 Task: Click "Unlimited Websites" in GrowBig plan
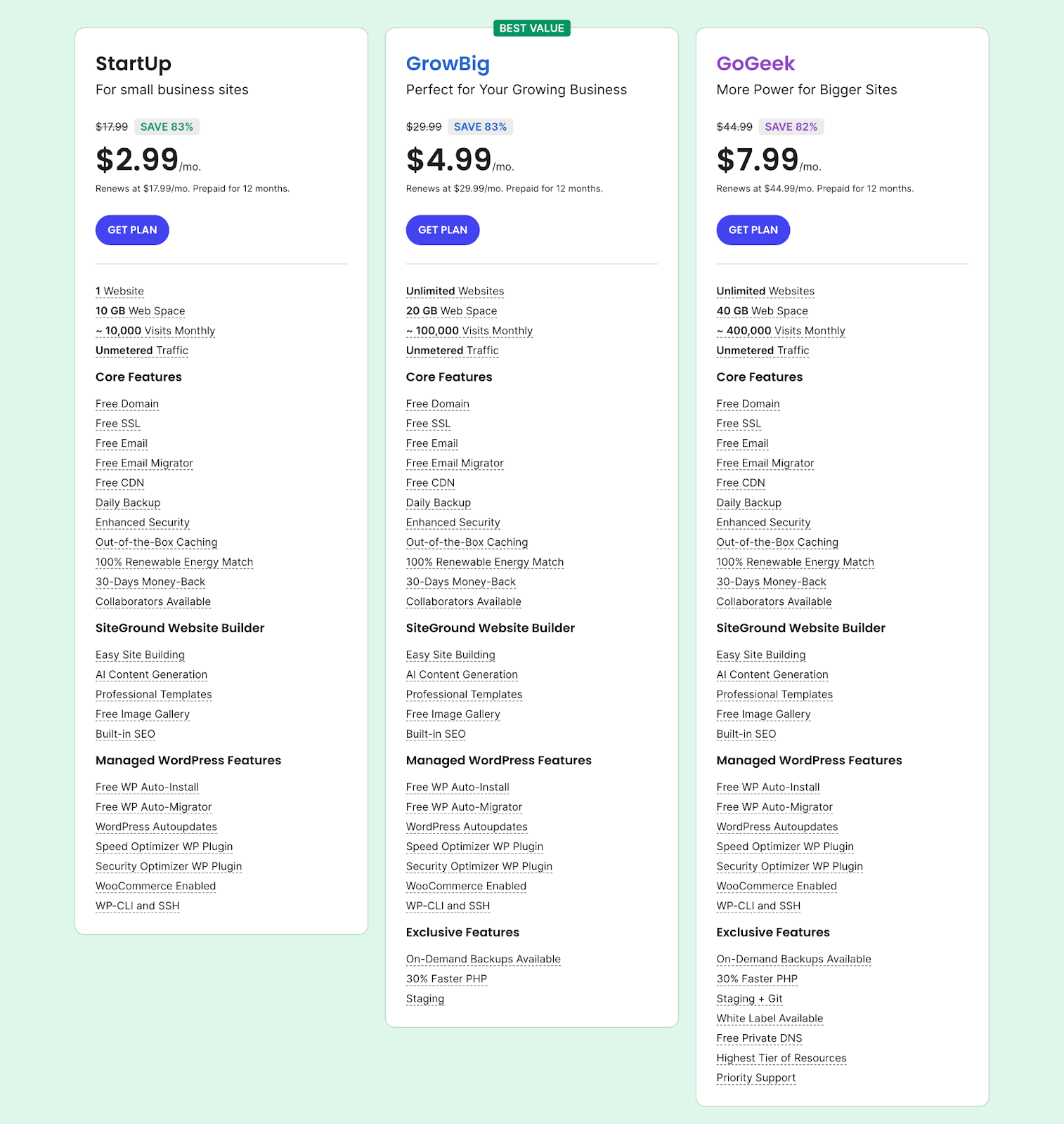[455, 291]
